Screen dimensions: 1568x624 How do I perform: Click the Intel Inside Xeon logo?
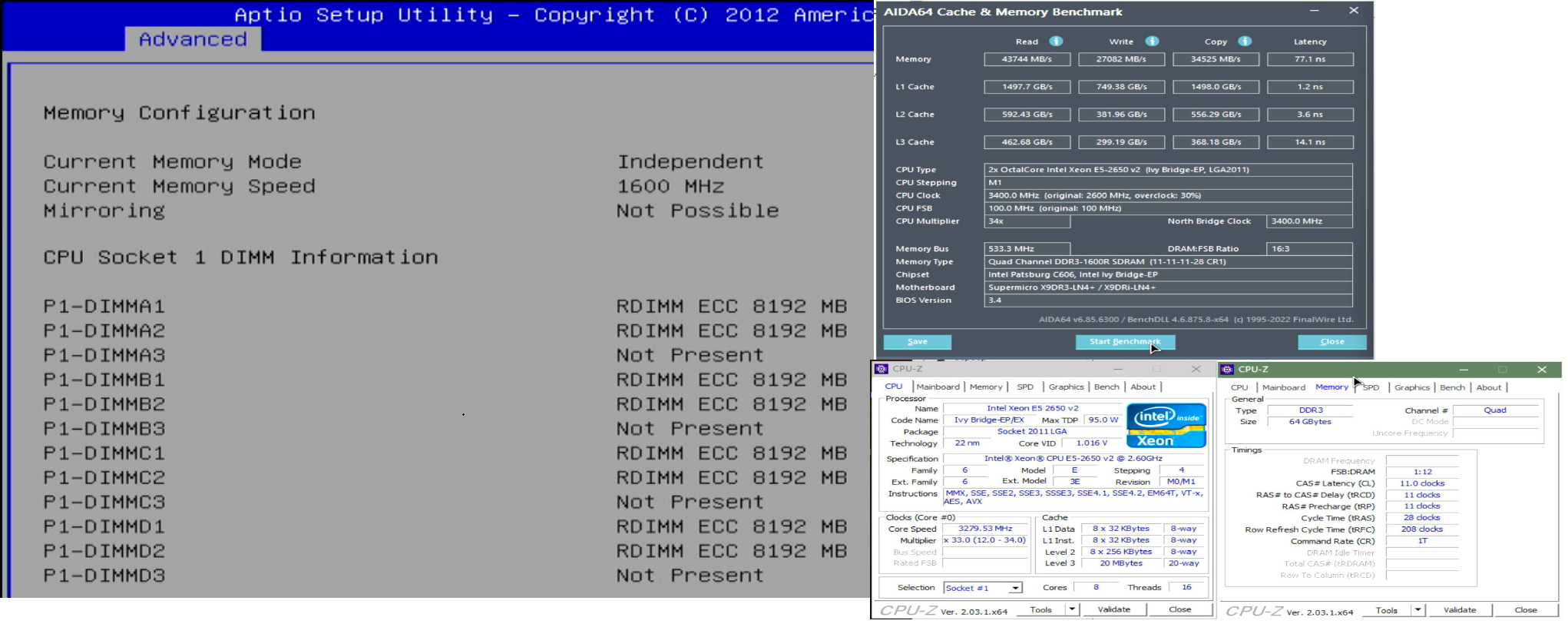(x=1166, y=425)
